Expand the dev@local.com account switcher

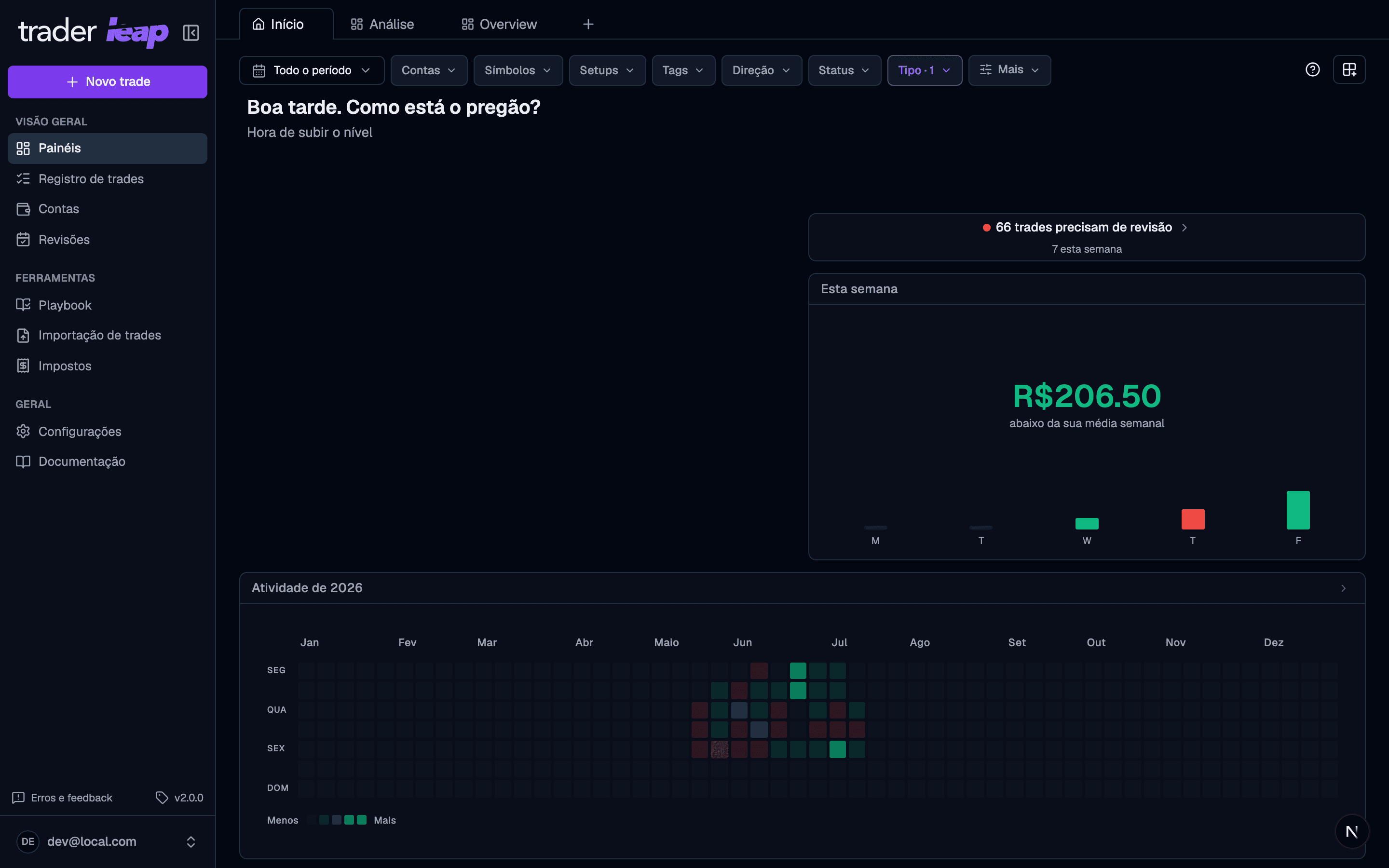(108, 841)
